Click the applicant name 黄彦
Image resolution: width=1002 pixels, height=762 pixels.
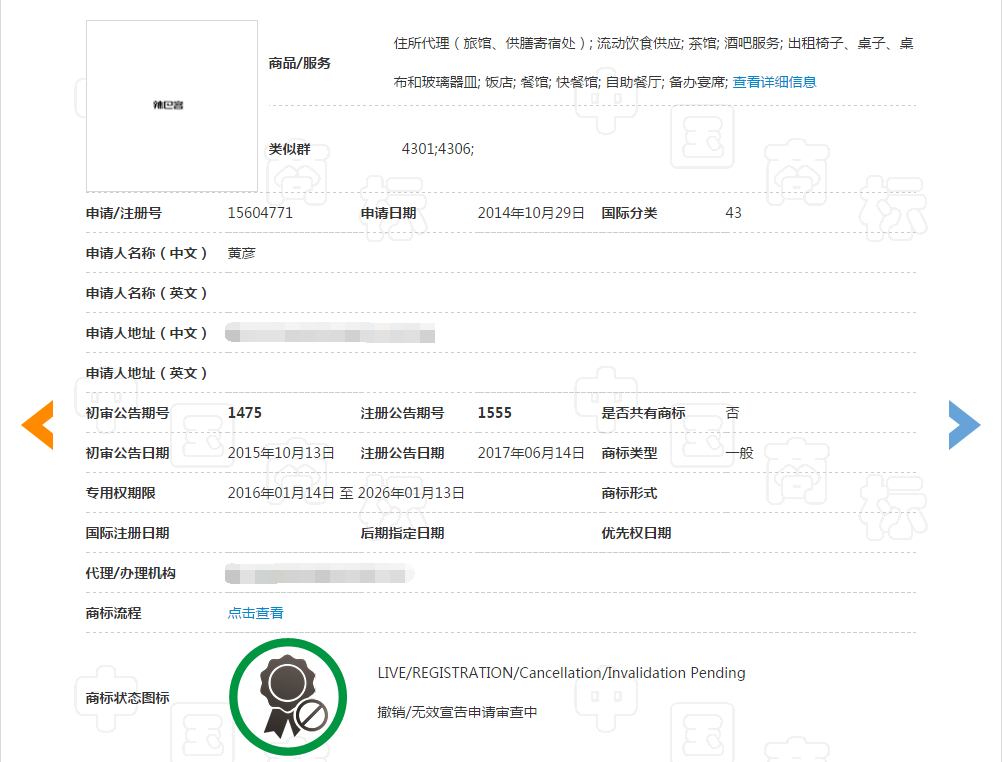coord(241,253)
